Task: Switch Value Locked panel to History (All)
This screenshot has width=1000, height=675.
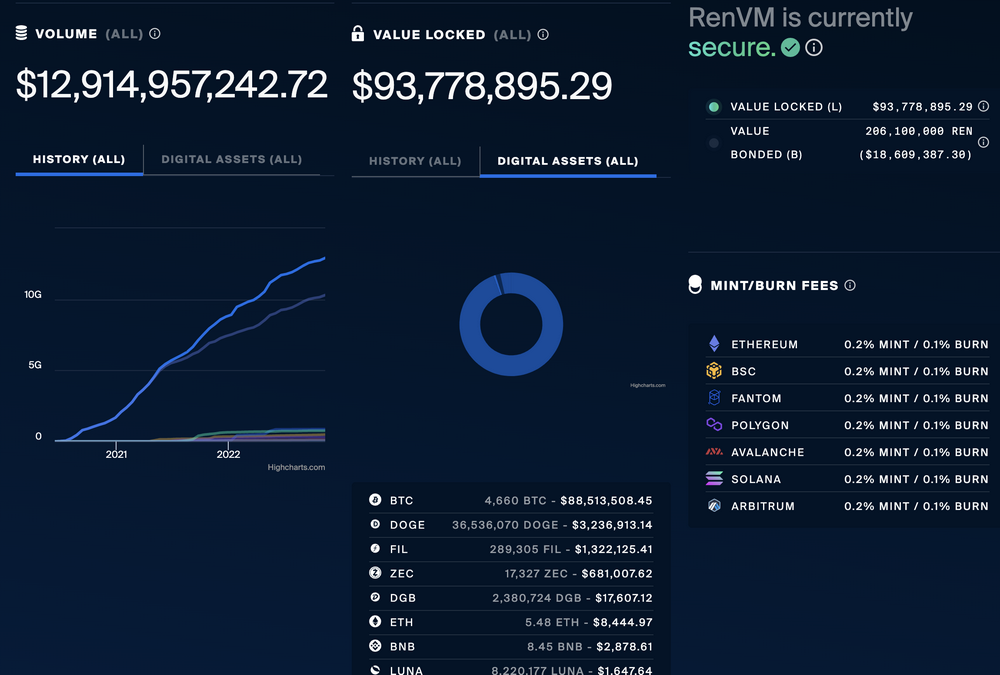Action: [x=415, y=161]
